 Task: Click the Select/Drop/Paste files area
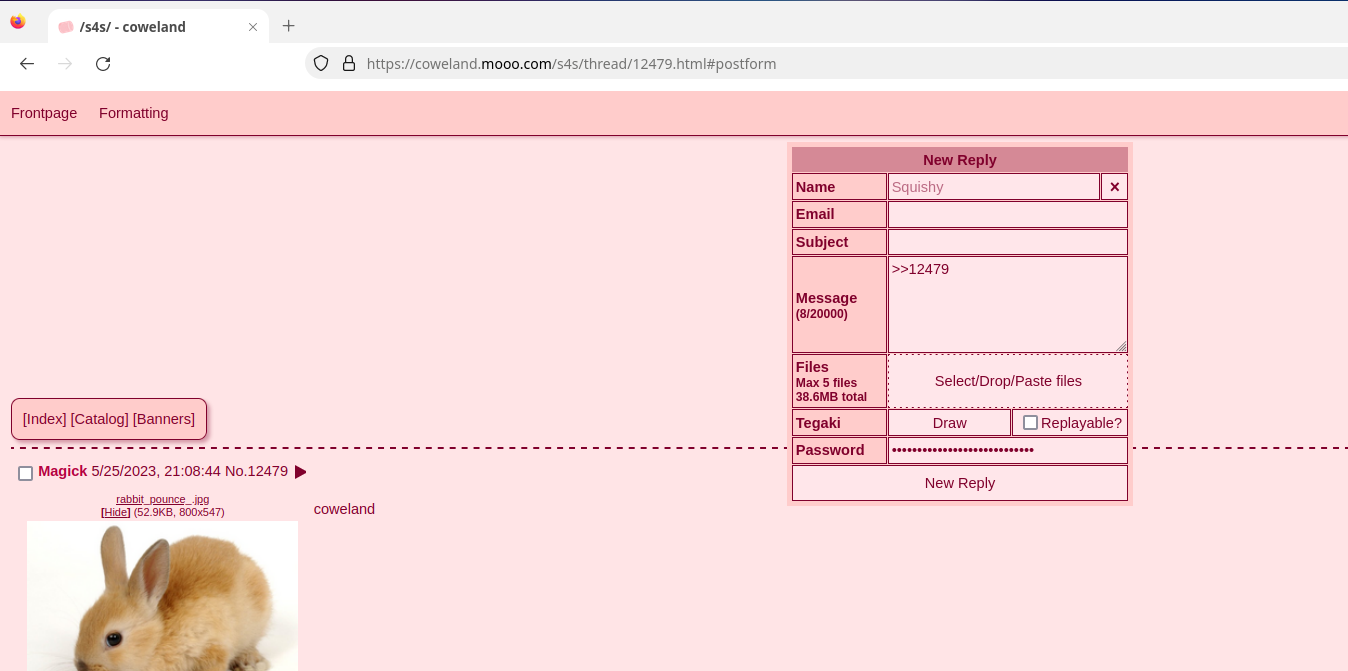(x=1007, y=381)
